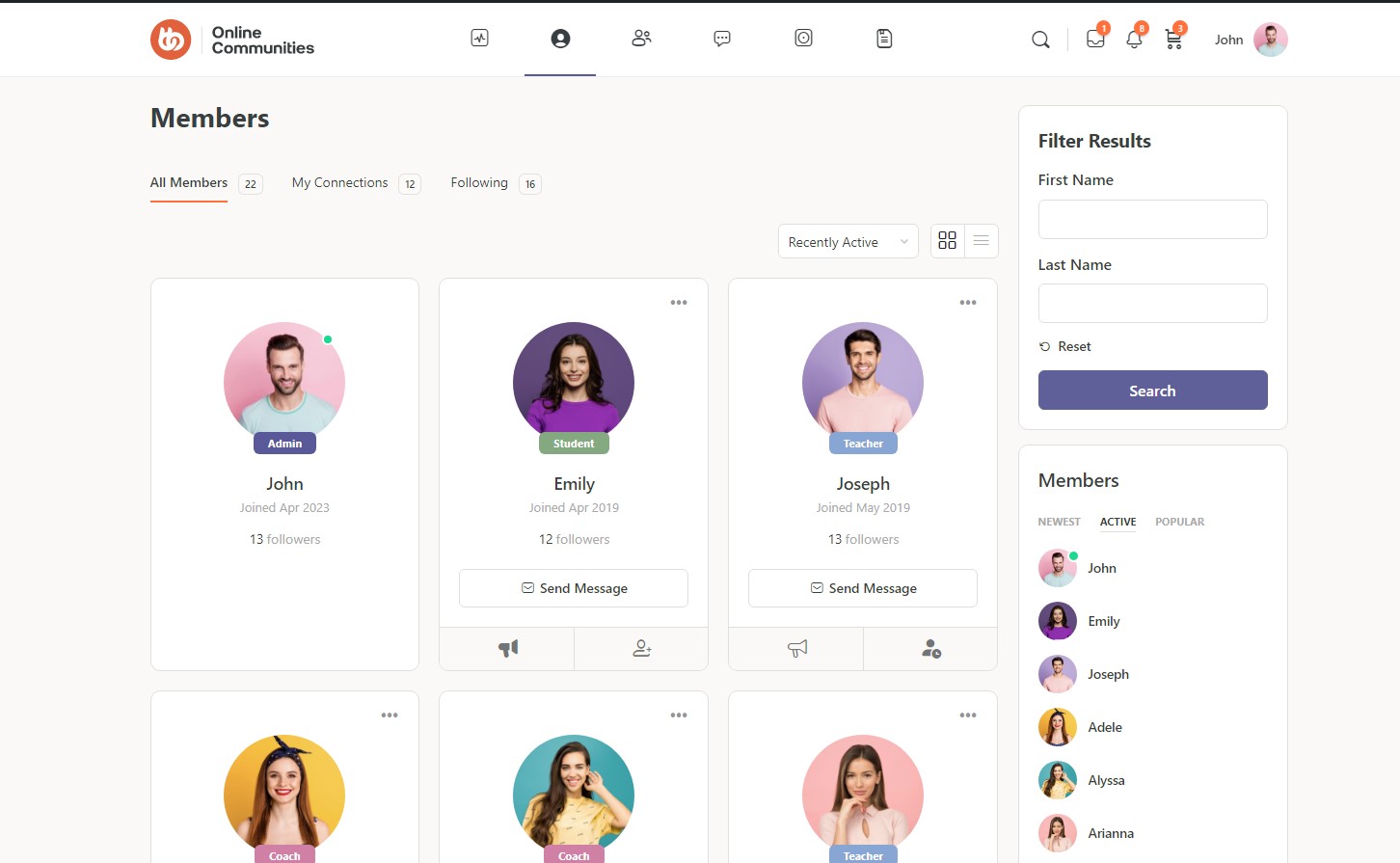This screenshot has height=863, width=1400.
Task: Focus the First Name input field
Action: pyautogui.click(x=1152, y=220)
